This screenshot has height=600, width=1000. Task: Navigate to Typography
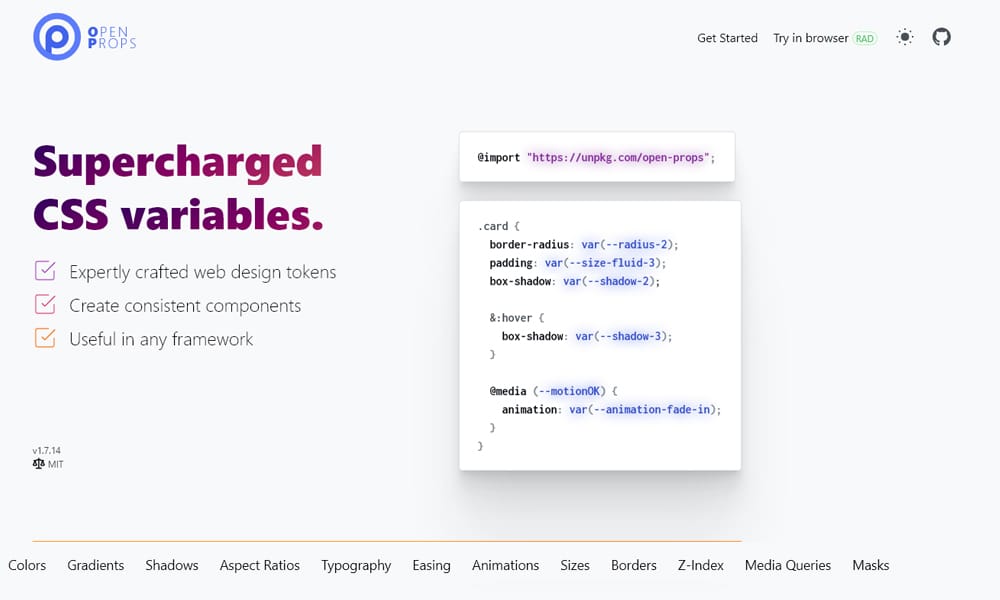tap(356, 565)
